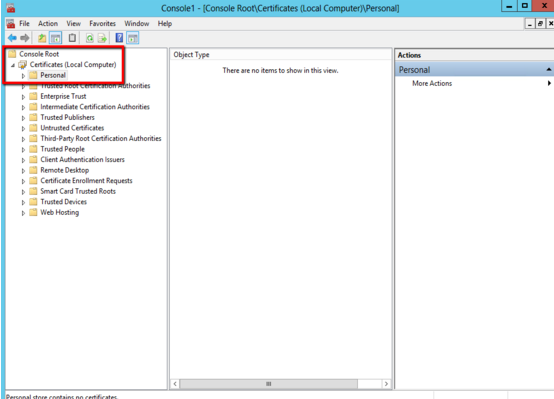554x399 pixels.
Task: Expand the Trusted Publishers node
Action: tap(23, 118)
